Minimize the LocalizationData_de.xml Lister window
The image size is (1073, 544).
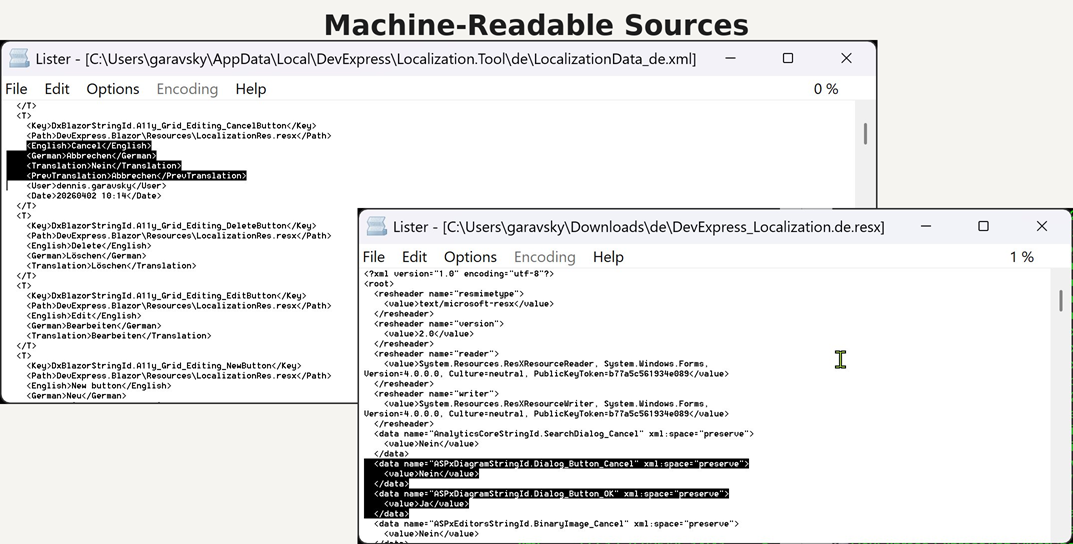click(x=730, y=58)
